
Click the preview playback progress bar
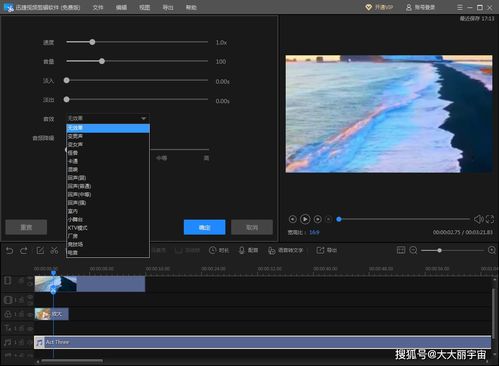click(403, 219)
